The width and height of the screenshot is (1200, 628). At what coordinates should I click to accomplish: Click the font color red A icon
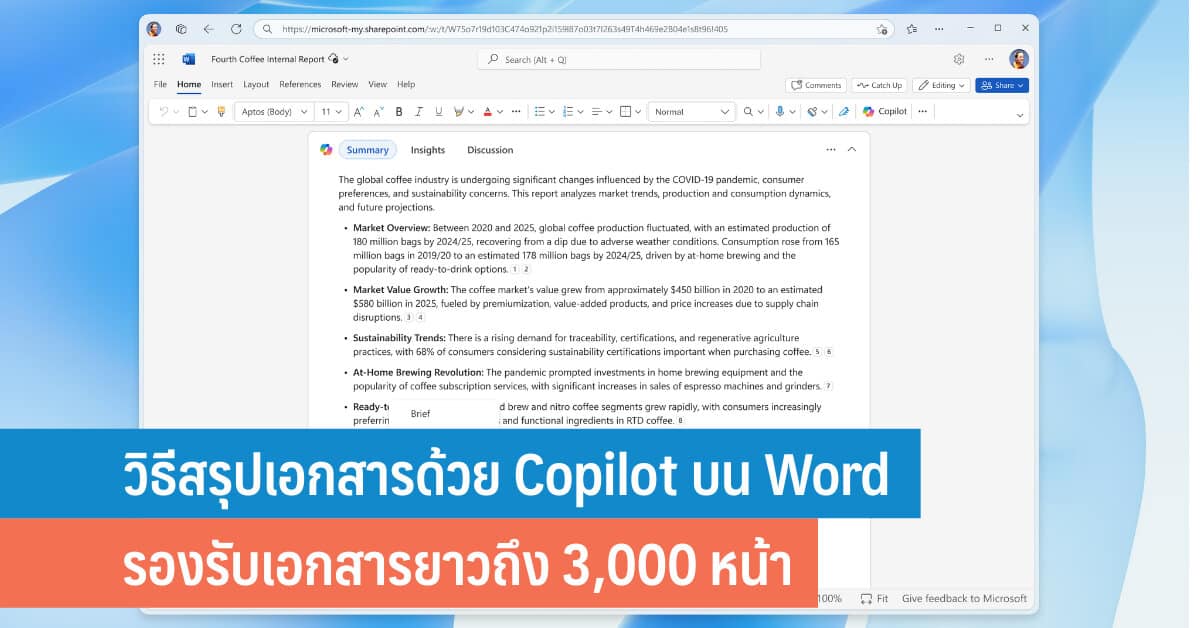487,112
